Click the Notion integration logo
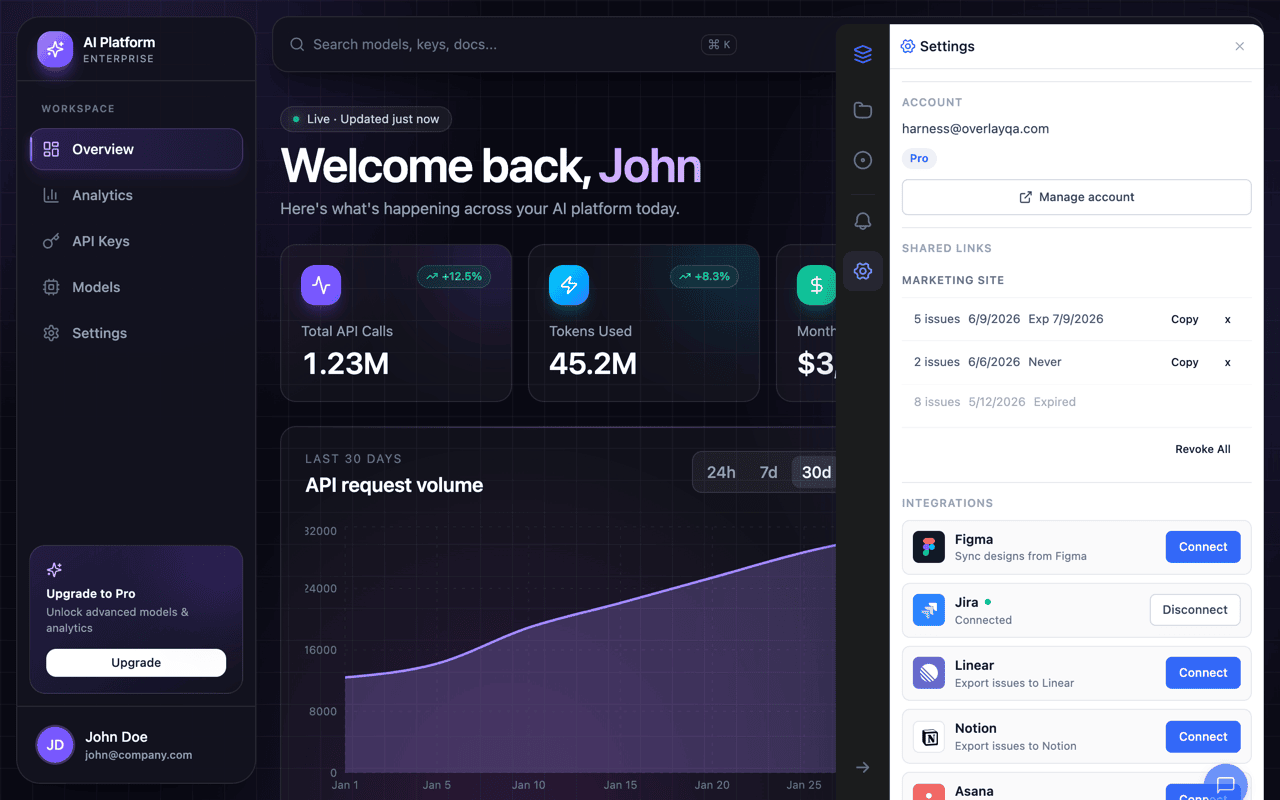Viewport: 1280px width, 800px height. (x=929, y=737)
